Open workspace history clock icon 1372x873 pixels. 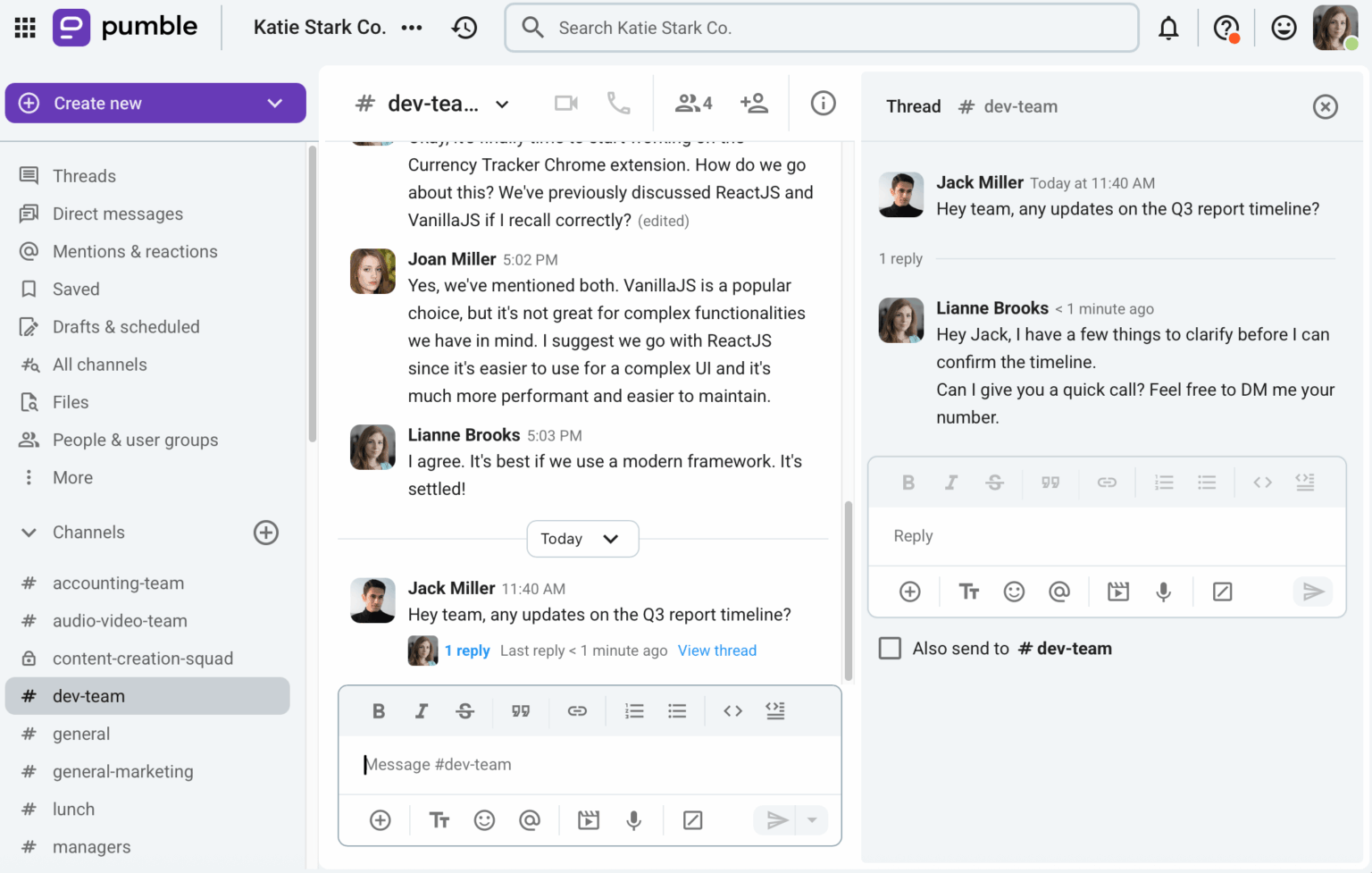point(464,28)
